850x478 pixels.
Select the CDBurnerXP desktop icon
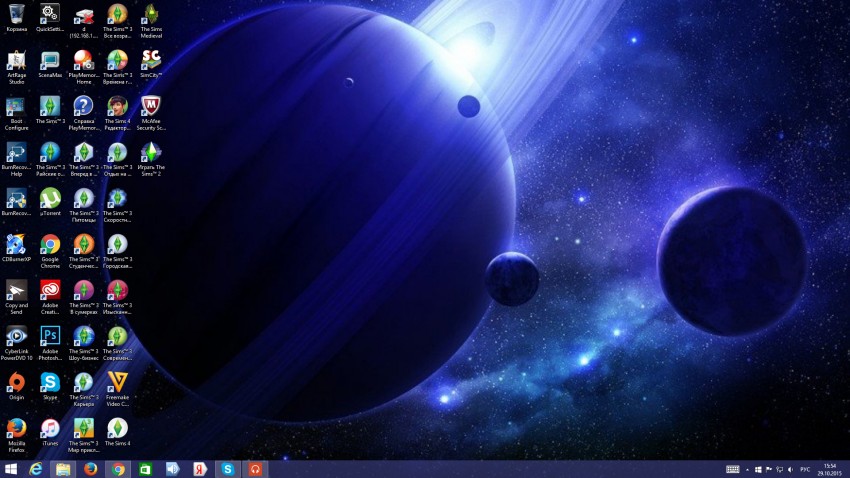pos(16,244)
